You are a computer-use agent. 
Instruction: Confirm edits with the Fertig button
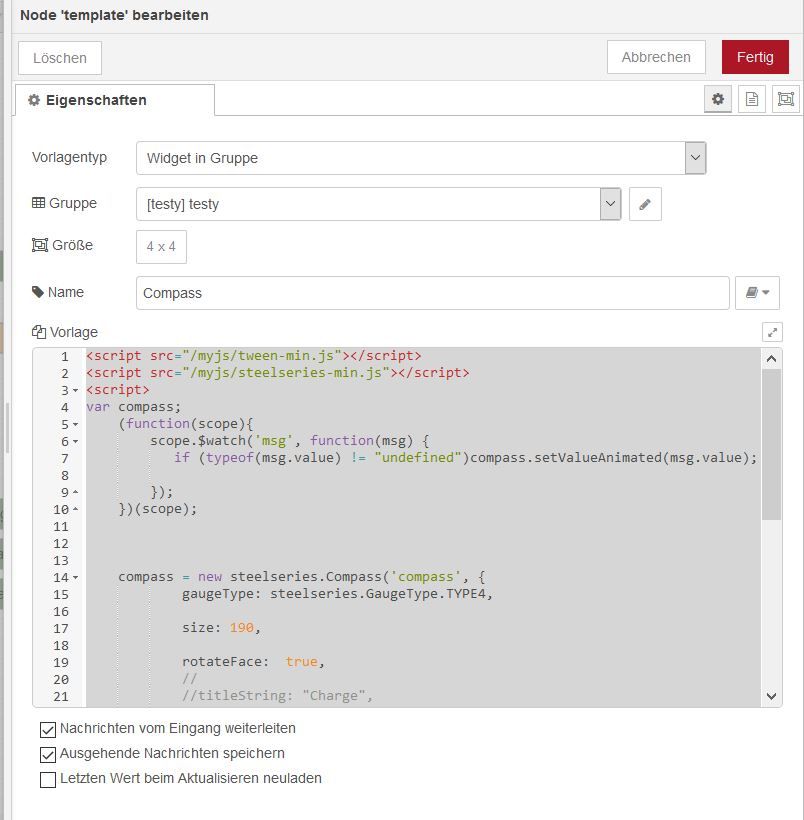click(x=755, y=57)
